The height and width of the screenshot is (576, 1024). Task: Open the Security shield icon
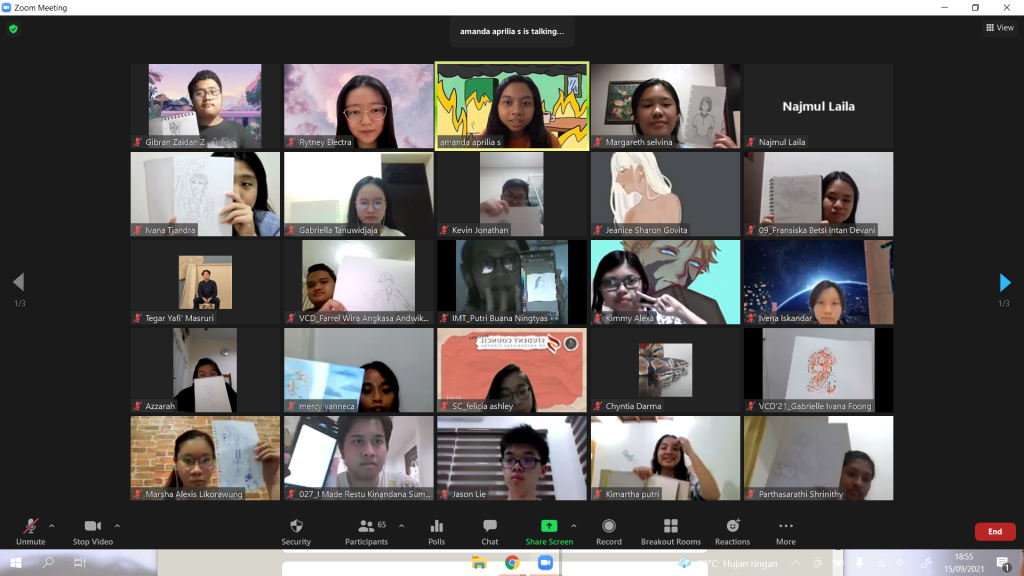[x=296, y=526]
